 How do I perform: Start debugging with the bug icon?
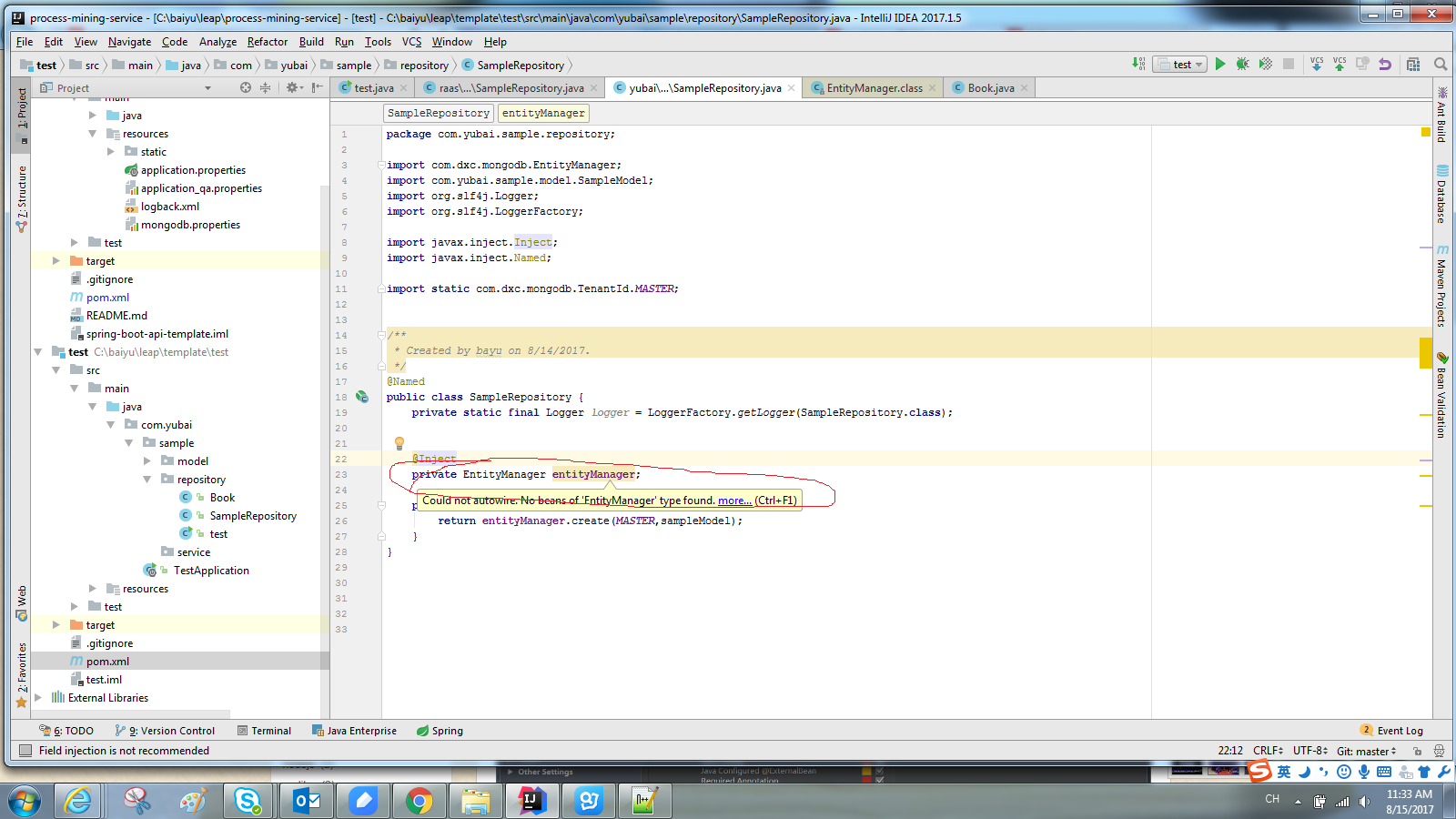coord(1242,64)
